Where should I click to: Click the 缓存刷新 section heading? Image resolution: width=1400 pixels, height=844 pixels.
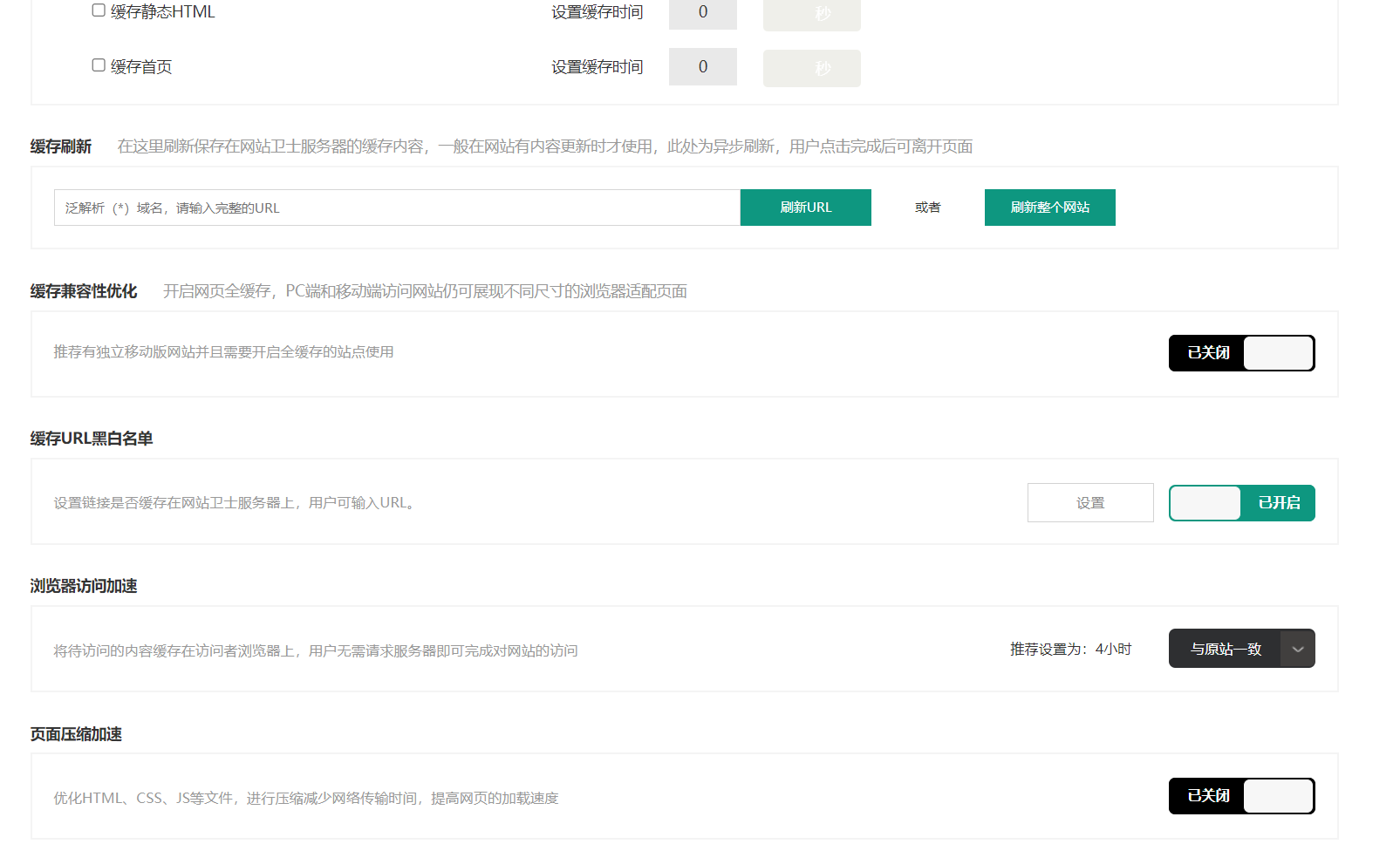click(x=61, y=146)
